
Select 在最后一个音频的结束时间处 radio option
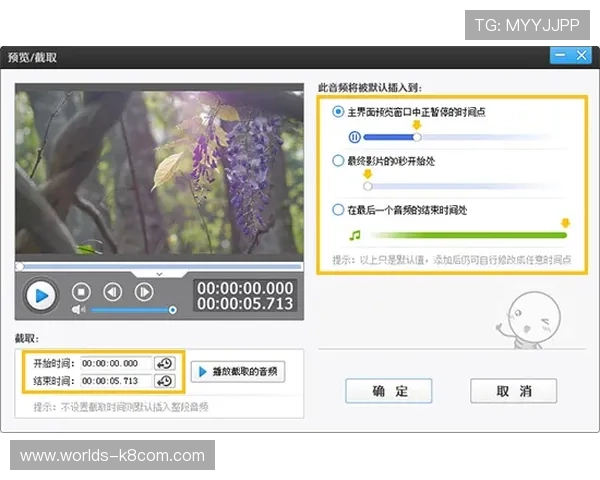click(x=339, y=210)
